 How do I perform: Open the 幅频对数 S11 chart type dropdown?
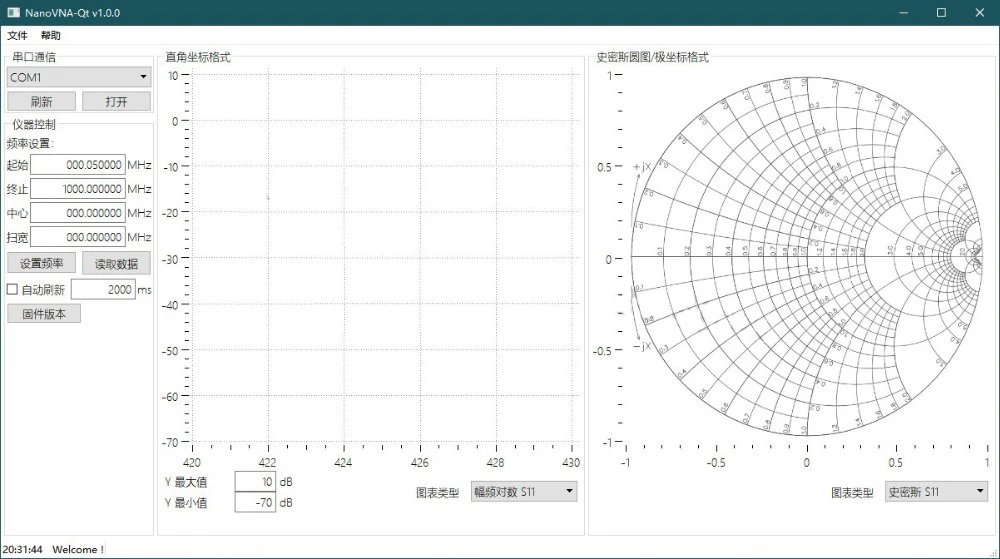[524, 491]
